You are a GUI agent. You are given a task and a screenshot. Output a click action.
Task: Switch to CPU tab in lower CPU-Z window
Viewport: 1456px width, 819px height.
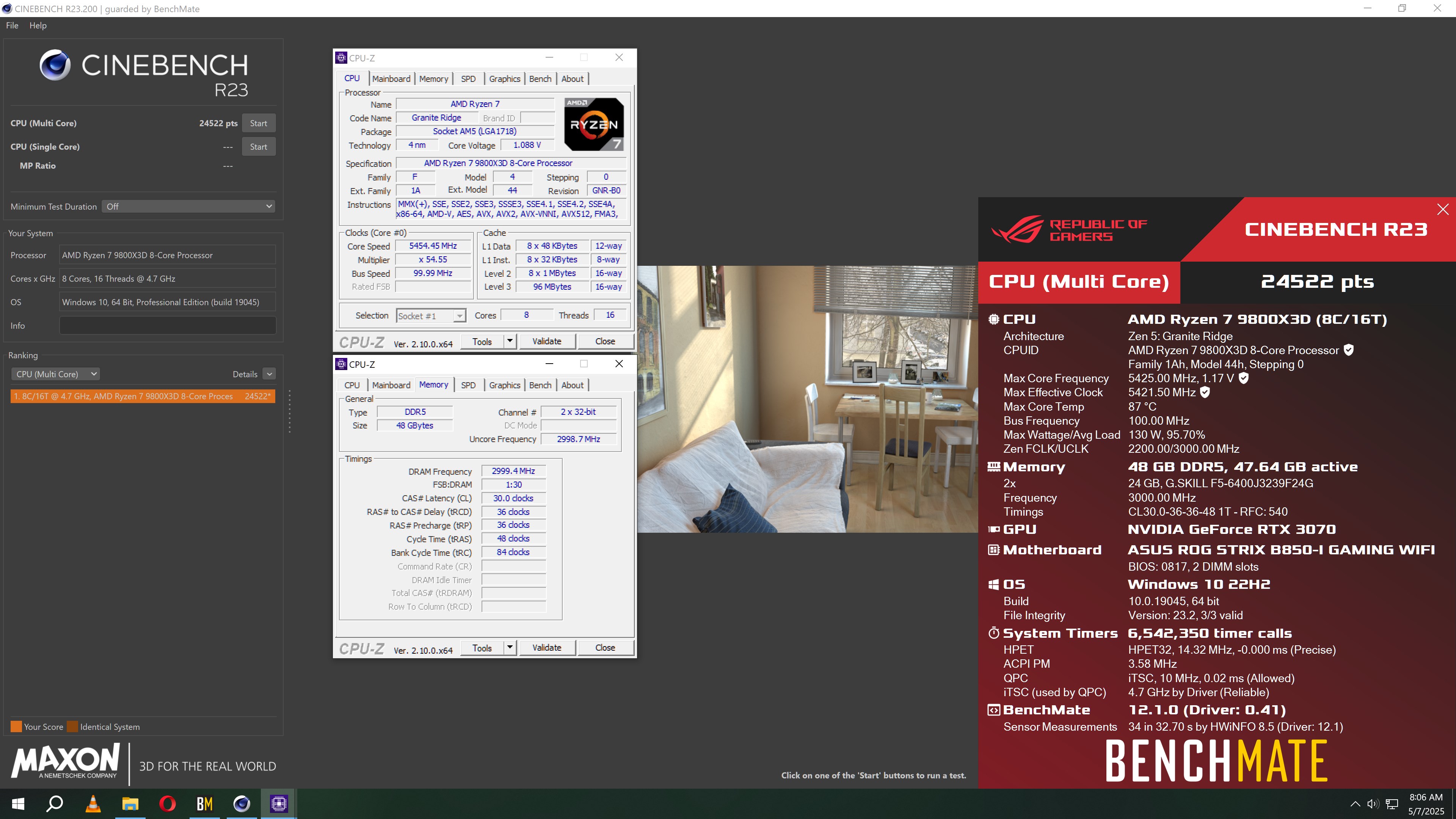click(x=351, y=385)
